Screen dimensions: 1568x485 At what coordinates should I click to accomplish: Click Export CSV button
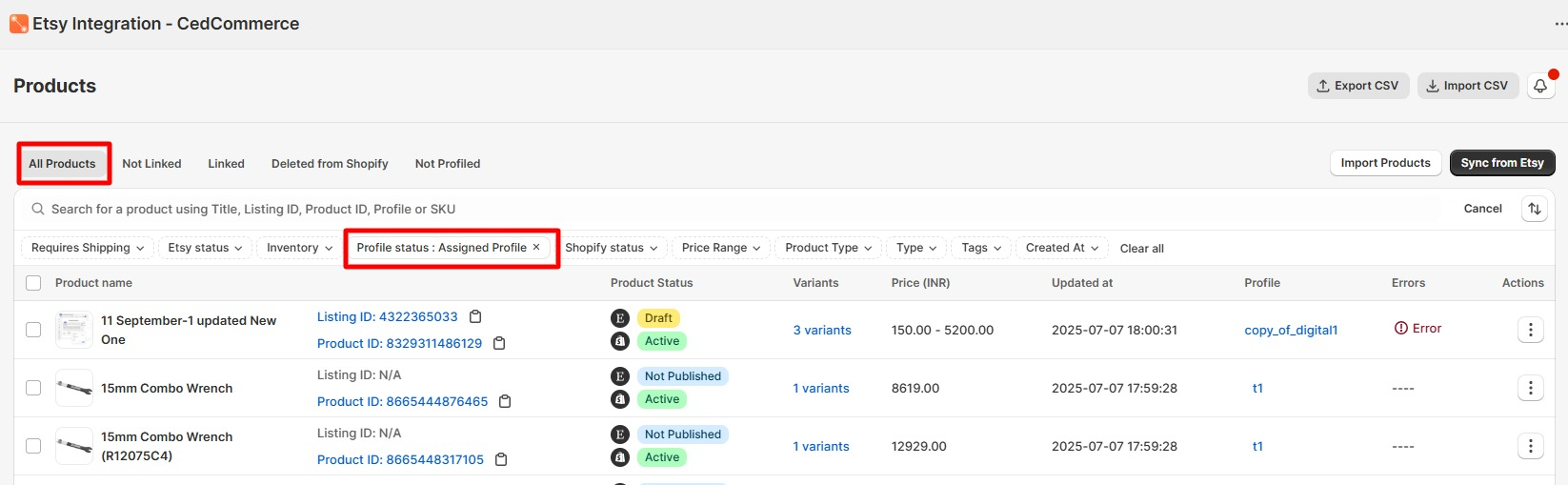tap(1358, 86)
